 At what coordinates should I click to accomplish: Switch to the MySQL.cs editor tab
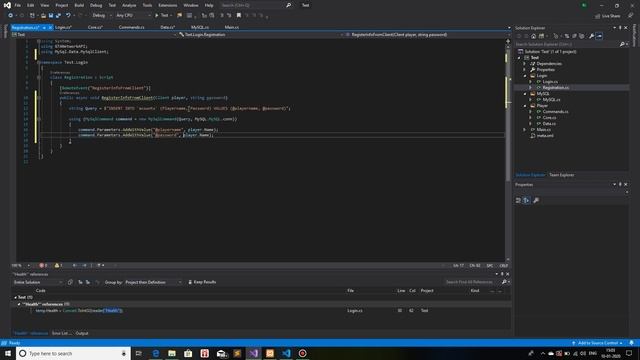(x=200, y=27)
